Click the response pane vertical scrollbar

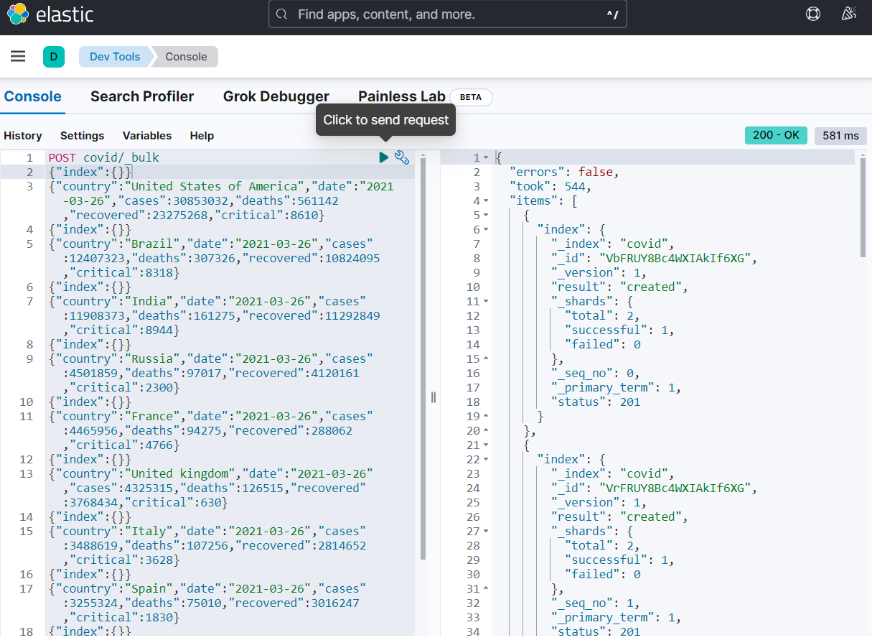click(863, 206)
